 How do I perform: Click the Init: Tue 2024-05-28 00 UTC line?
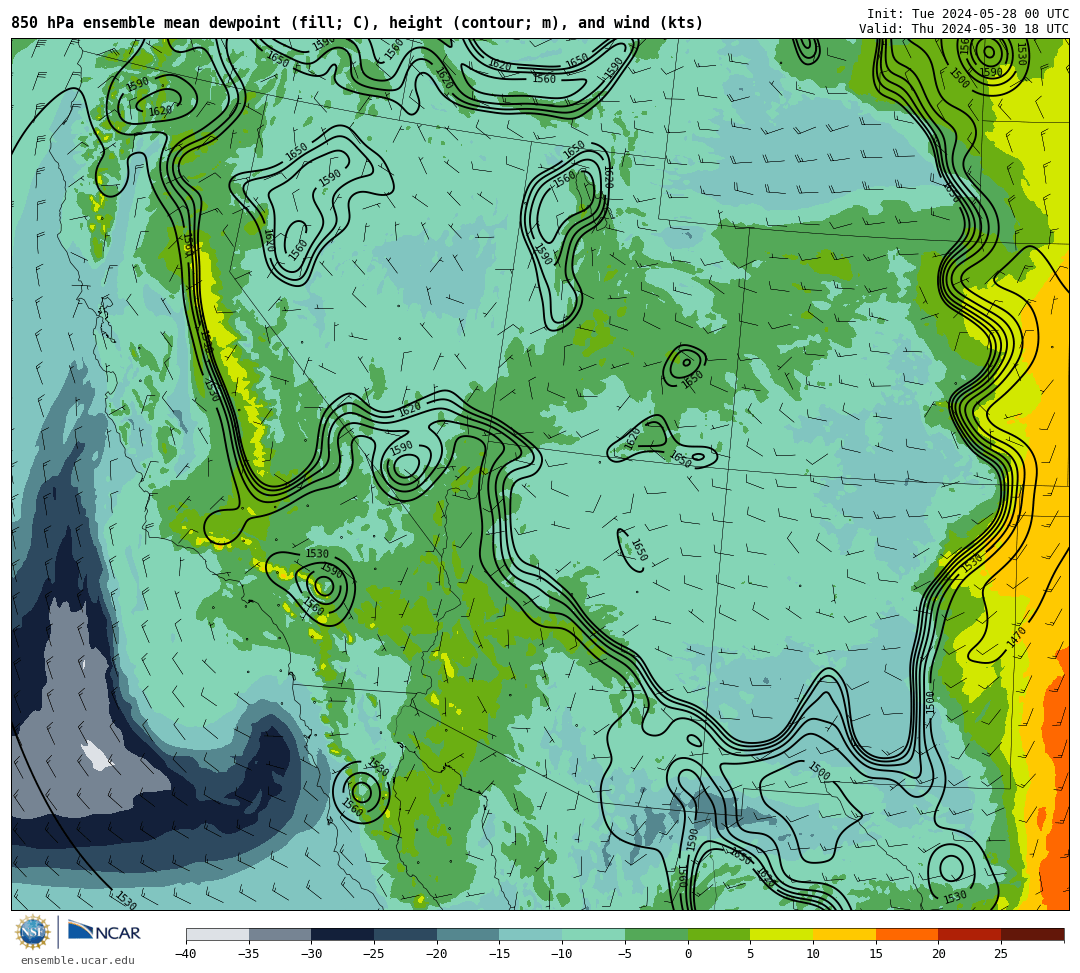(968, 14)
